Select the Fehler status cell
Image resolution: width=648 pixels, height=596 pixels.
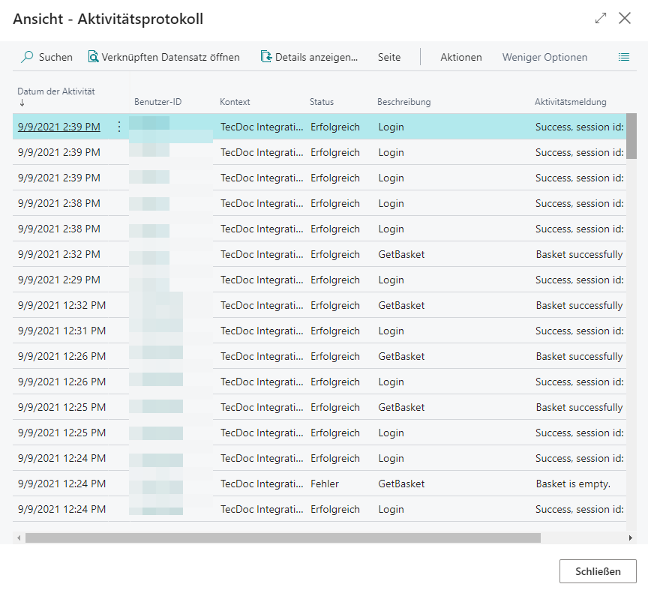324,484
